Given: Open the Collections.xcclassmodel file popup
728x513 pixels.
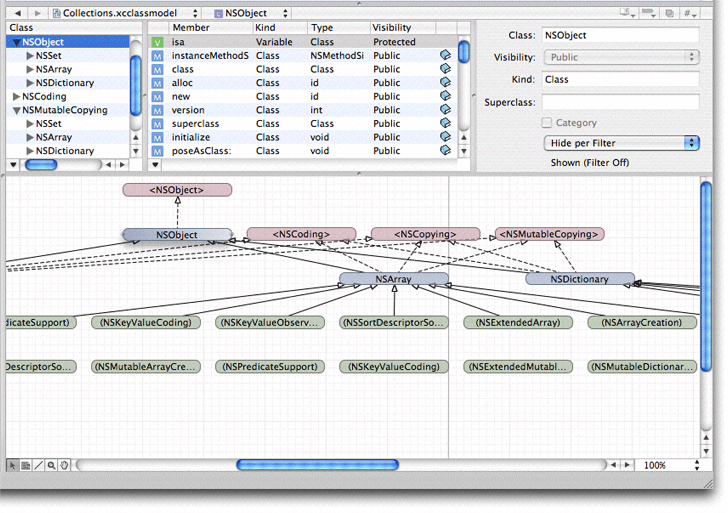Looking at the screenshot, I should (124, 12).
